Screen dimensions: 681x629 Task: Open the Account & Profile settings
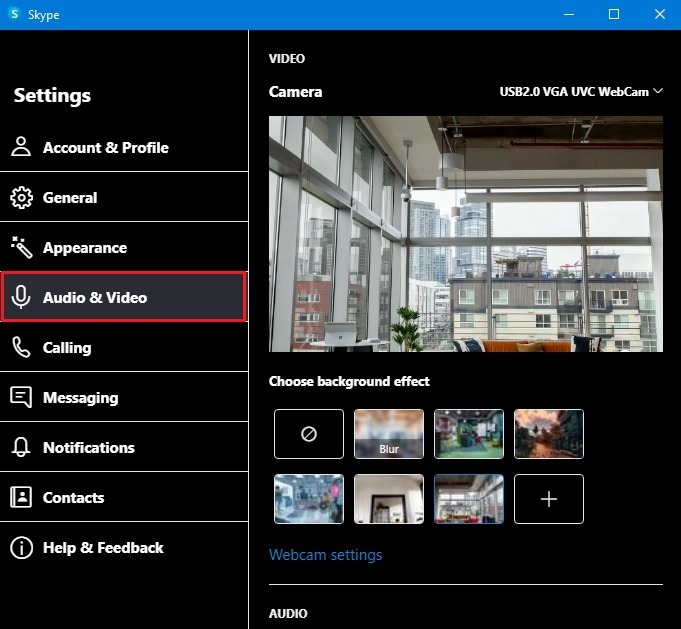click(x=124, y=147)
